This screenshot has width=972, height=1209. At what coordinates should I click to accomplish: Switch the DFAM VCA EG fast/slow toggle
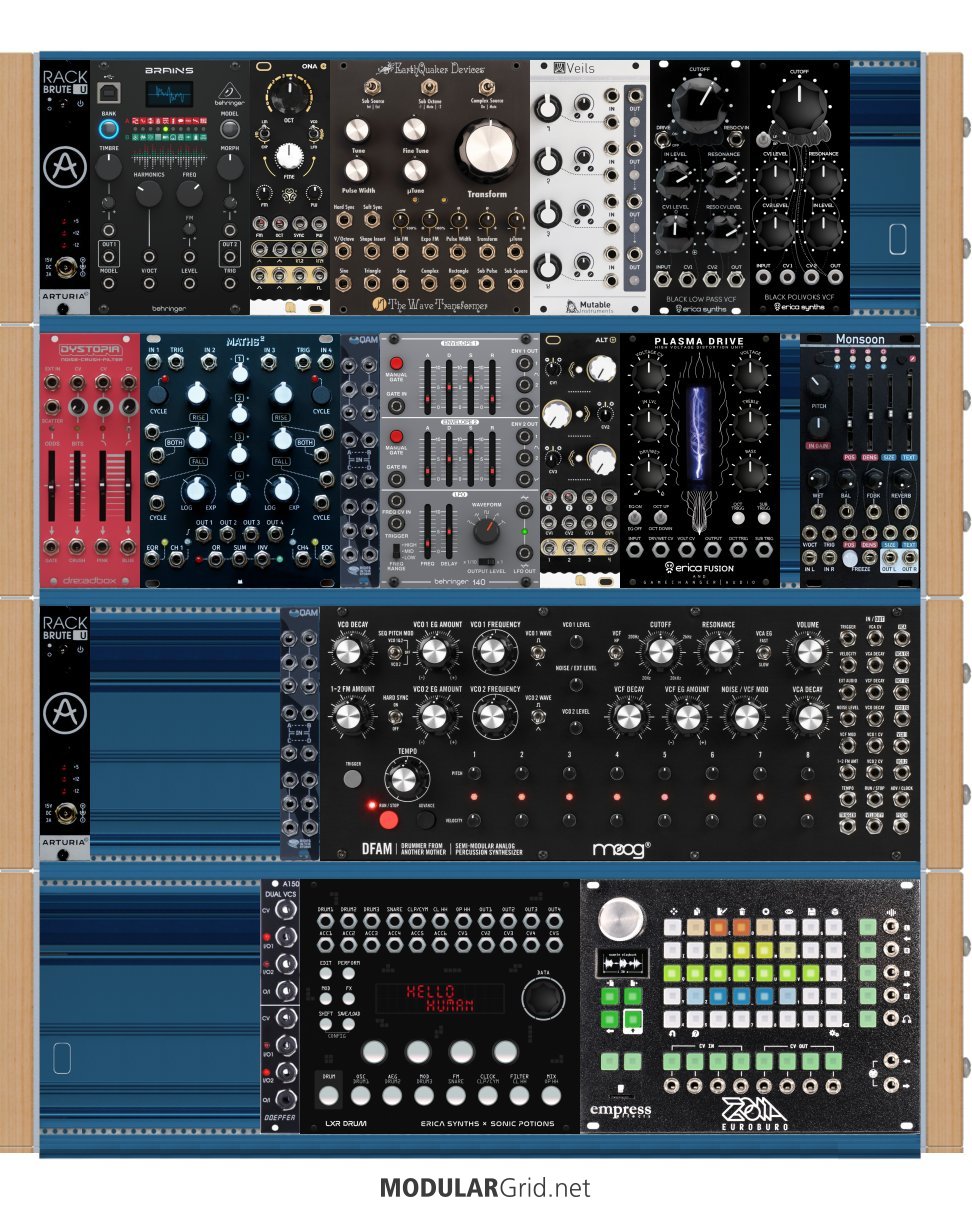coord(764,654)
